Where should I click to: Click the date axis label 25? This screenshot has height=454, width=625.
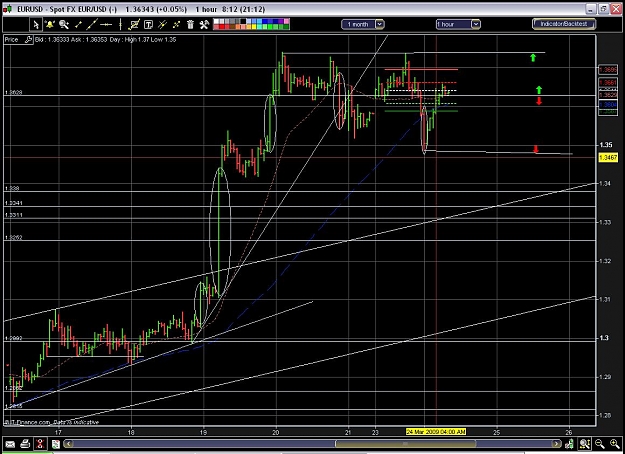[496, 432]
